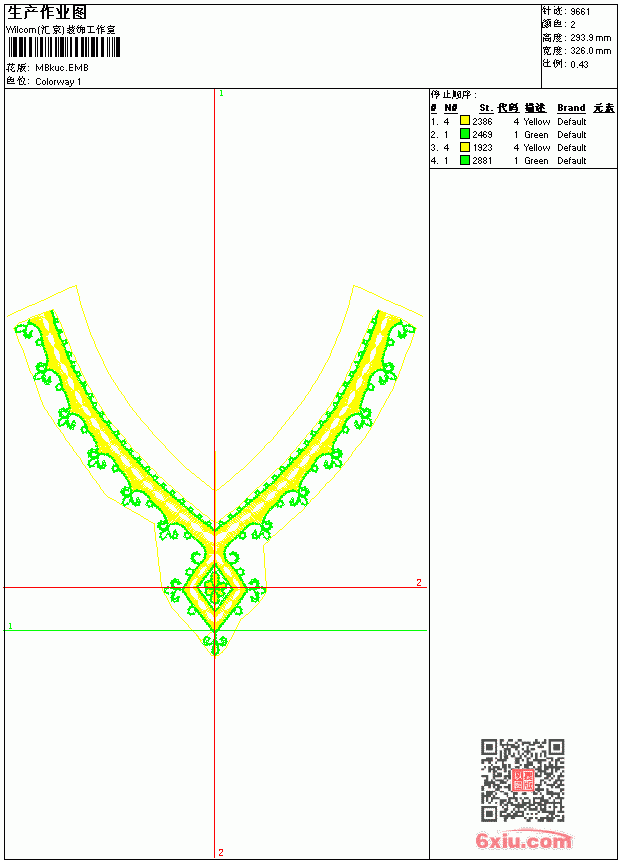This screenshot has height=860, width=620.
Task: Click the Brand column header
Action: (571, 108)
